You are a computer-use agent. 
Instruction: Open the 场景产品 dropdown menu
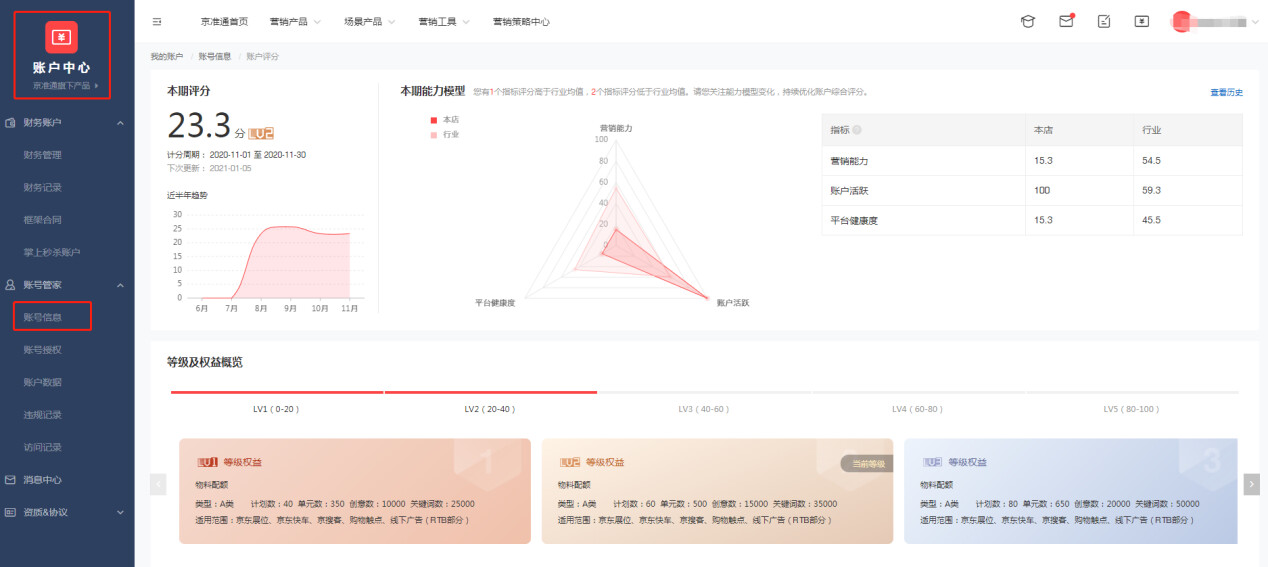point(369,21)
